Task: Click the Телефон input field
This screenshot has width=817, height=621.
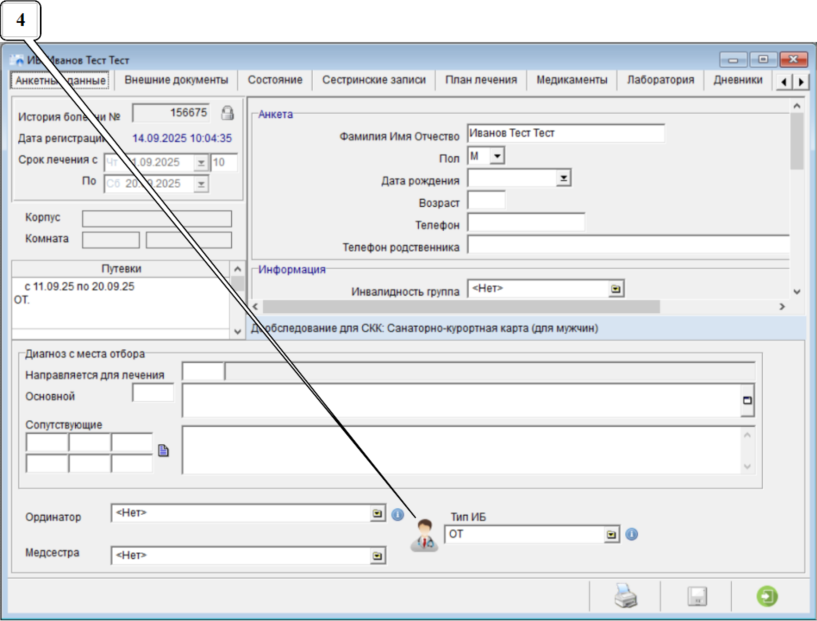Action: coord(525,222)
